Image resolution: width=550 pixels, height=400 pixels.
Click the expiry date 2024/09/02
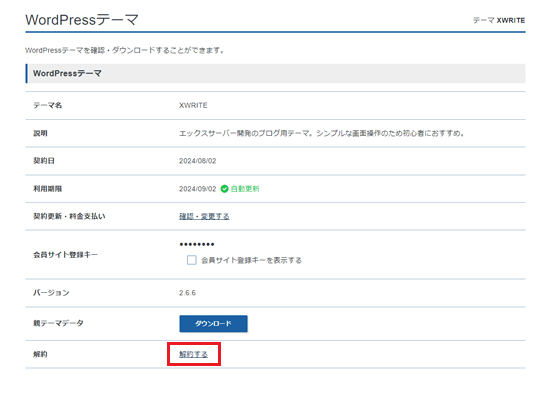pos(197,189)
